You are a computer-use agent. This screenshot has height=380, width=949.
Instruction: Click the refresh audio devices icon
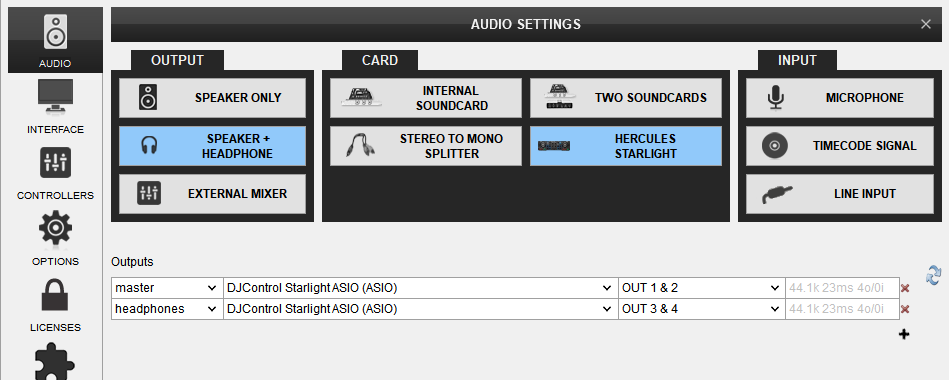934,274
